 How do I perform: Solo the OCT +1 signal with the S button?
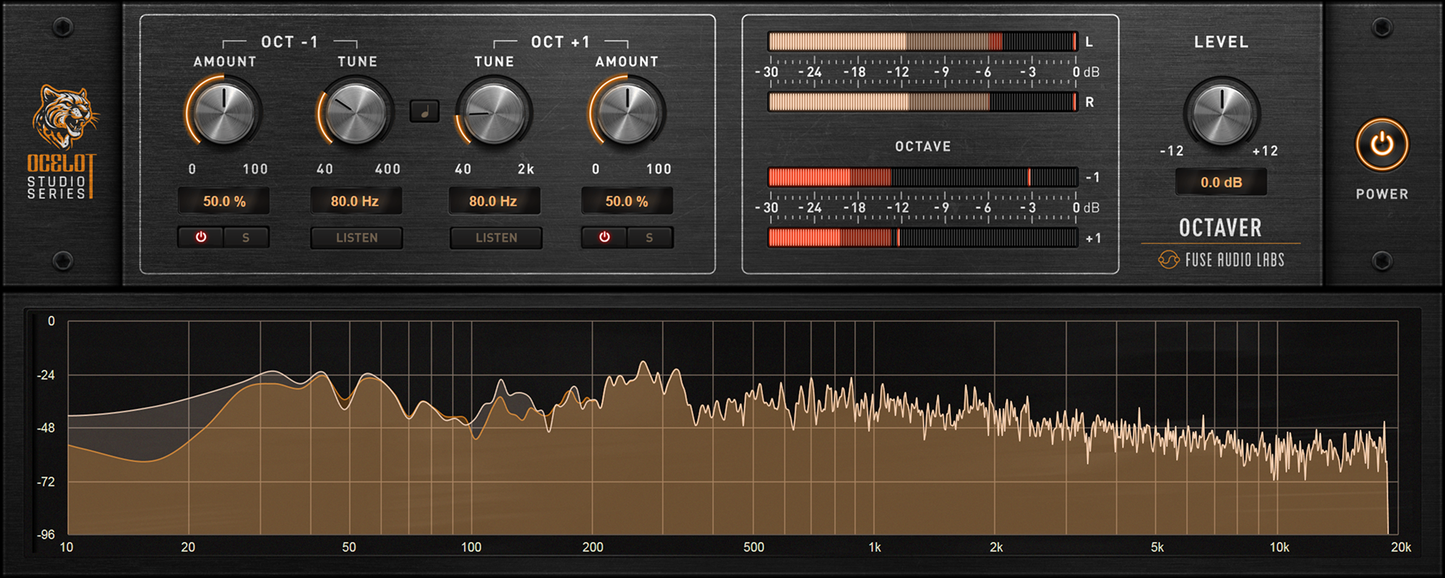[649, 237]
